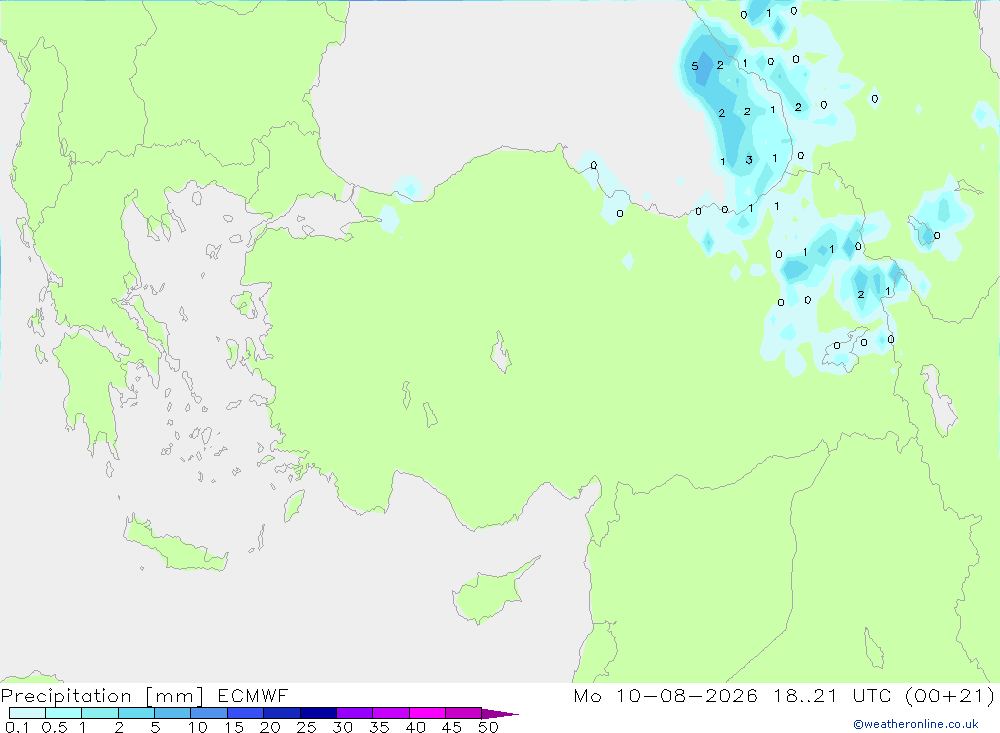
Task: Click the island of Crete on the map
Action: pos(175,545)
